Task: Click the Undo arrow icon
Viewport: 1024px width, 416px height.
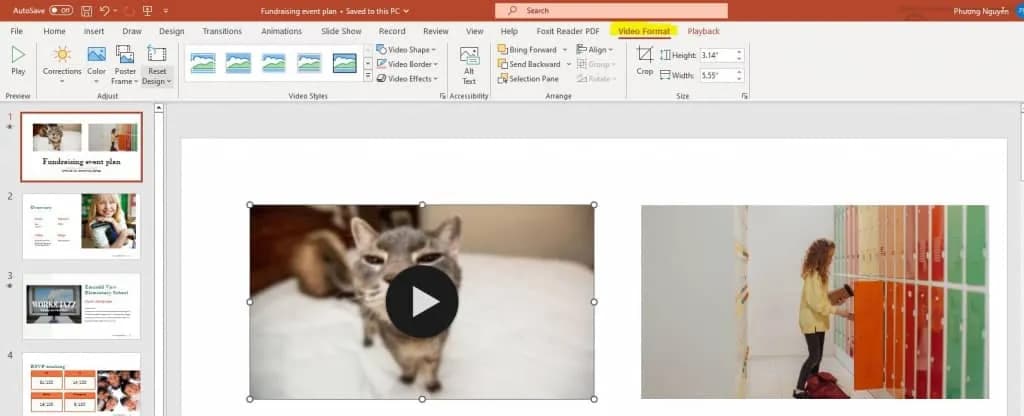Action: (x=107, y=10)
